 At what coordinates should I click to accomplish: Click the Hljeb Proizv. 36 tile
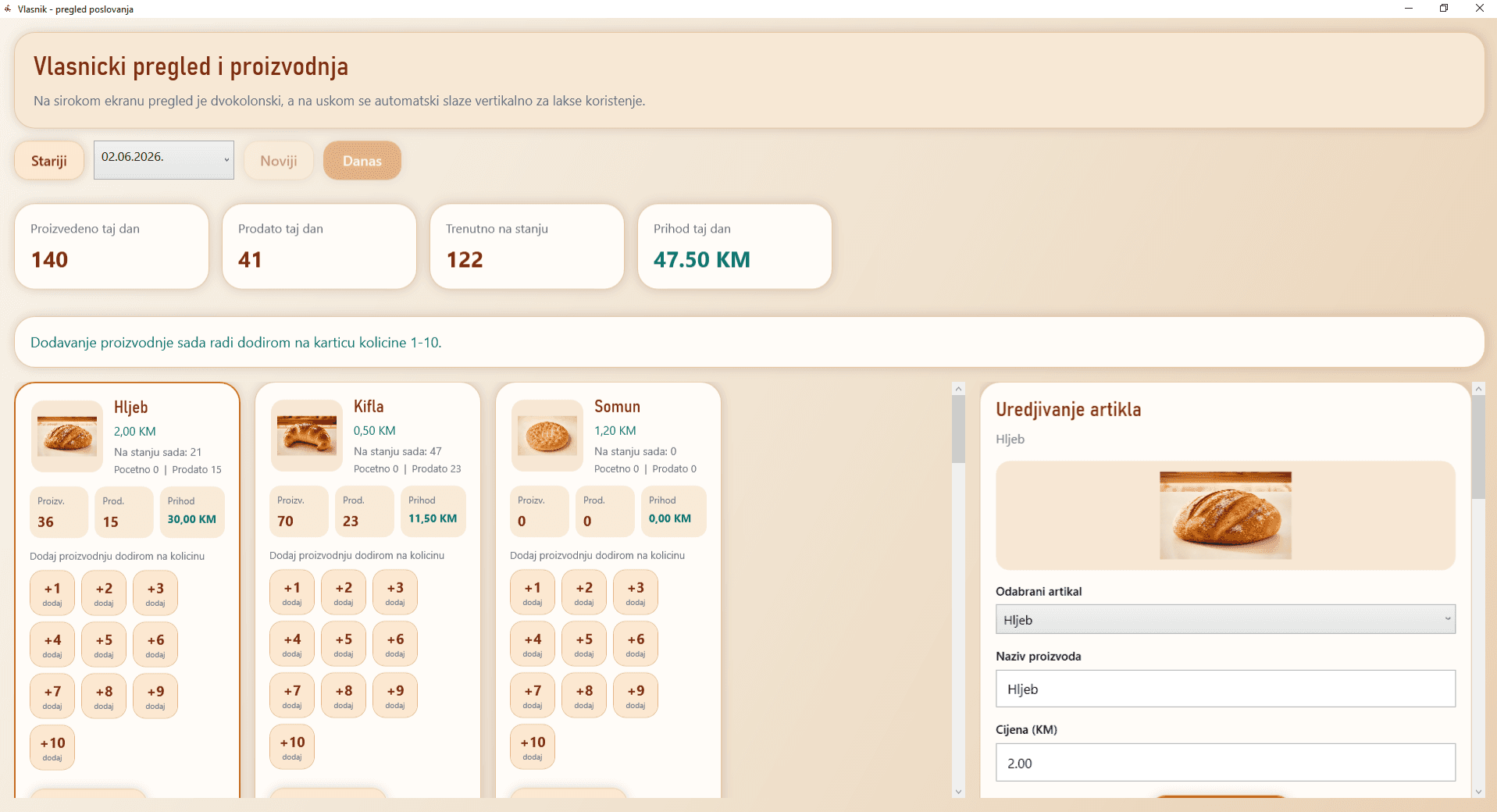click(59, 512)
